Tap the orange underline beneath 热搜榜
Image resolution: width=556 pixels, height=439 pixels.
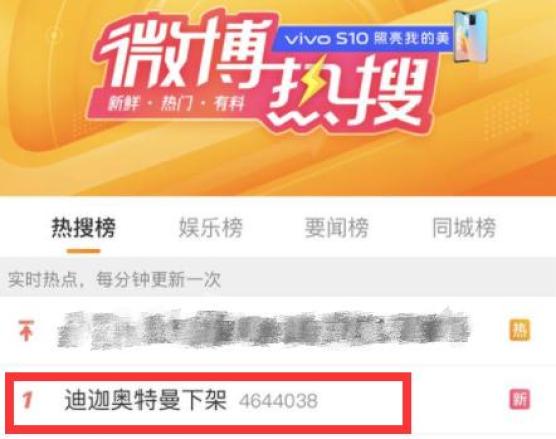[84, 251]
